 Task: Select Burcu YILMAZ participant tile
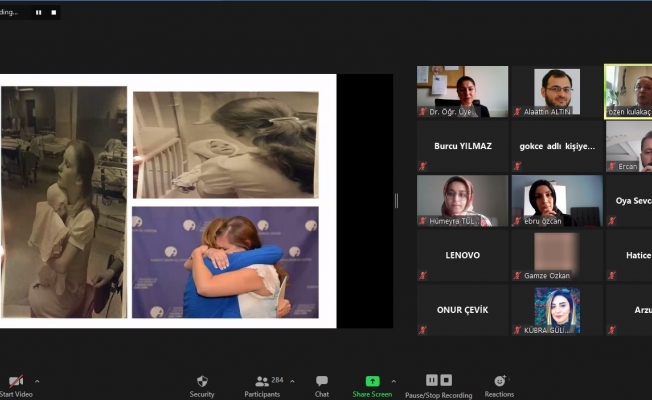point(462,146)
